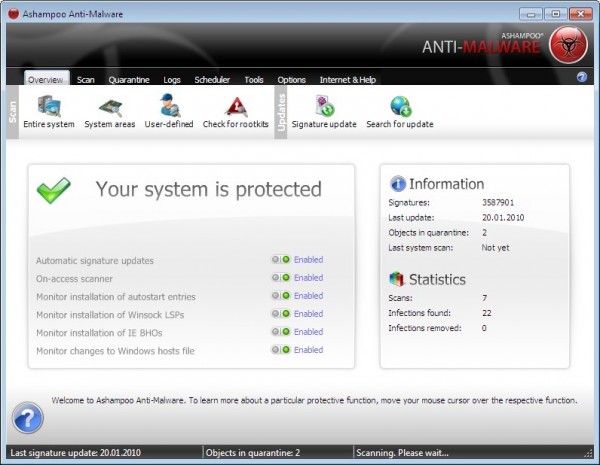Click Enabled link for Automatic signature updates
600x465 pixels.
[x=308, y=259]
